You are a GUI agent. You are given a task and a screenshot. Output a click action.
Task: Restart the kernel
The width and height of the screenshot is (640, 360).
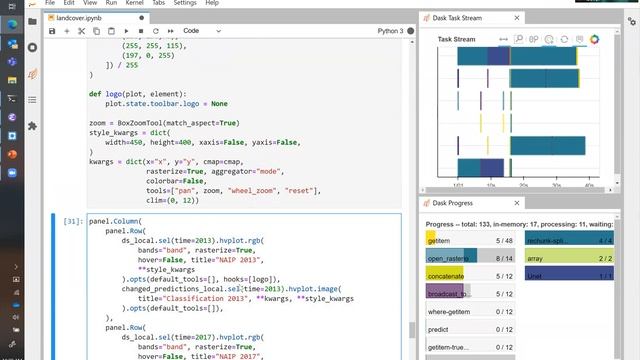156,31
